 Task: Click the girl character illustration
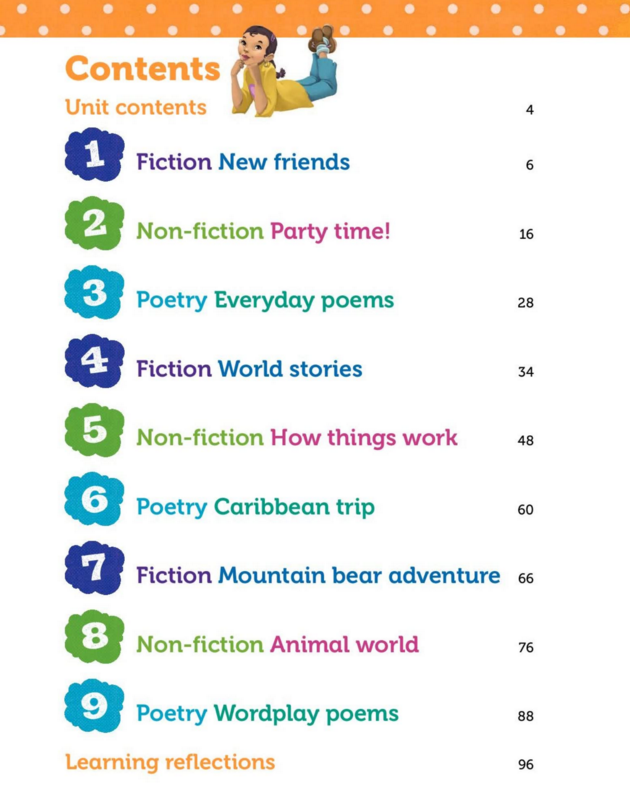coord(283,70)
